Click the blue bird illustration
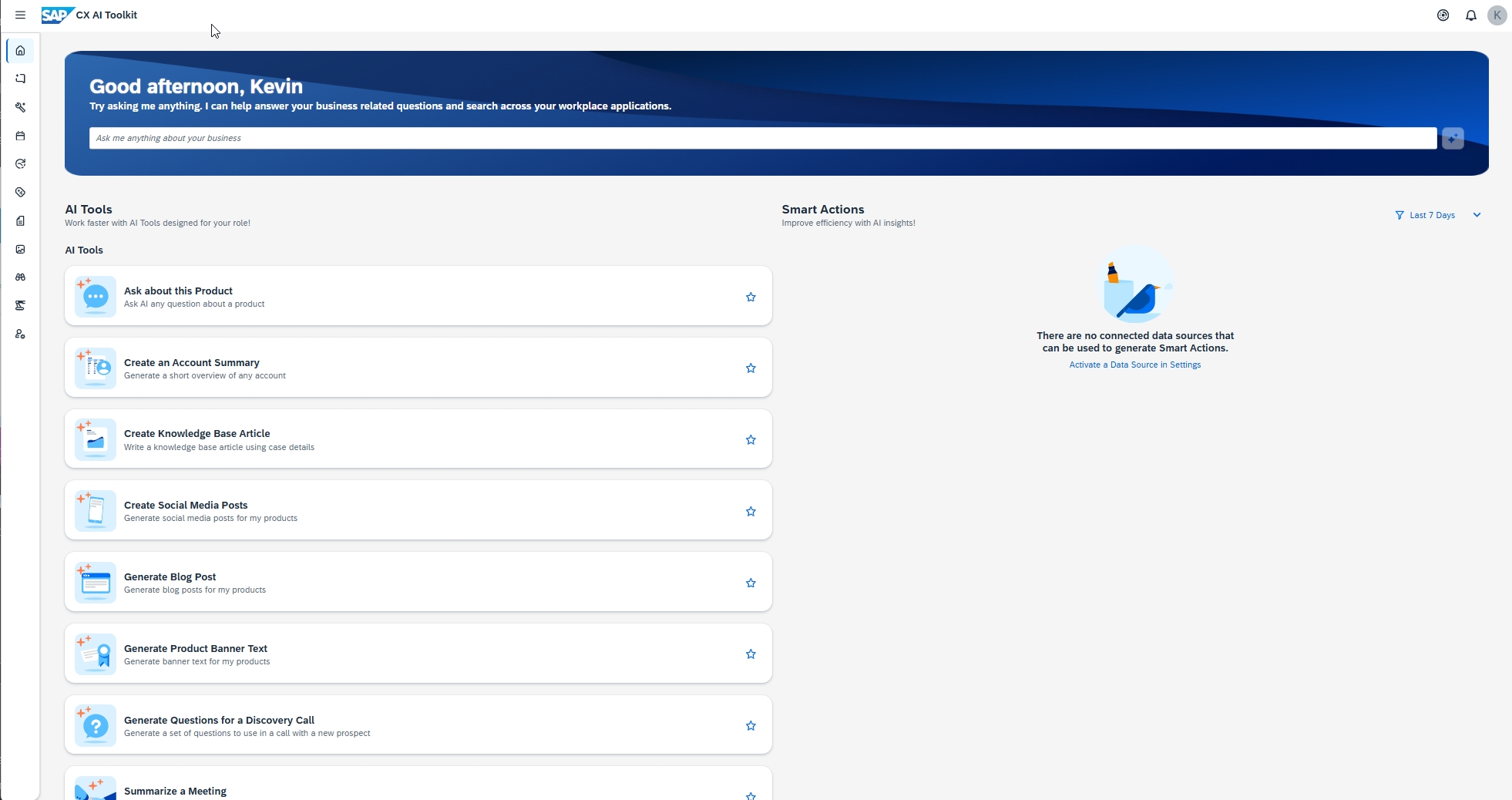 [1136, 284]
